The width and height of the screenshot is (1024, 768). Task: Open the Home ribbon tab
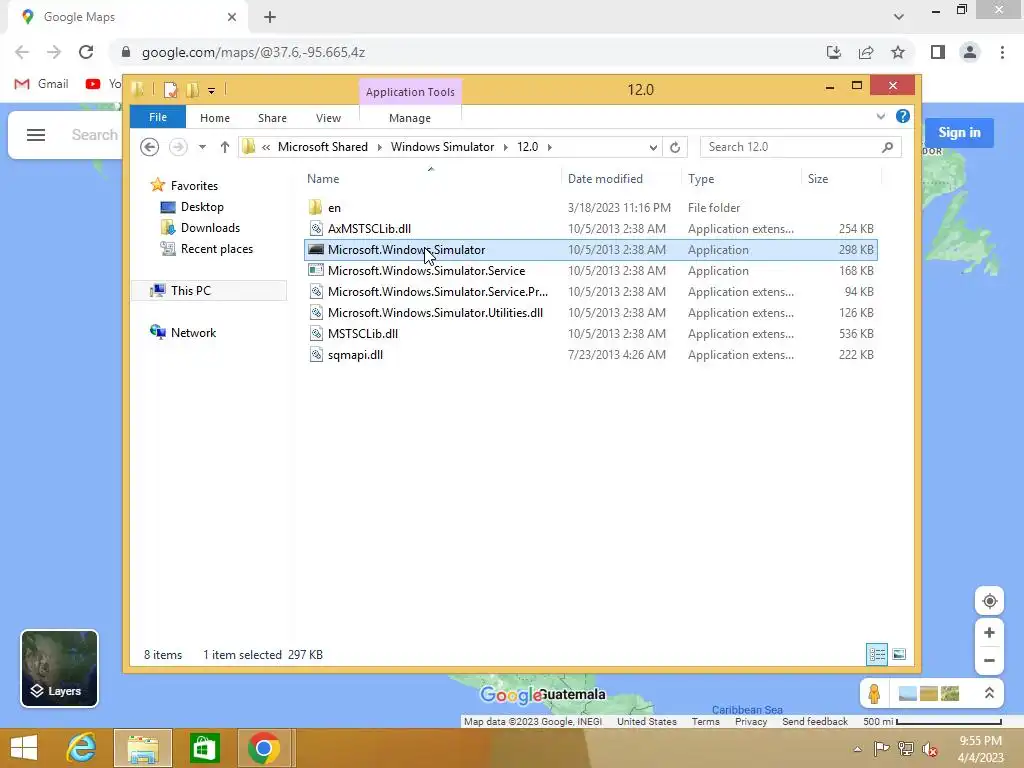[215, 118]
